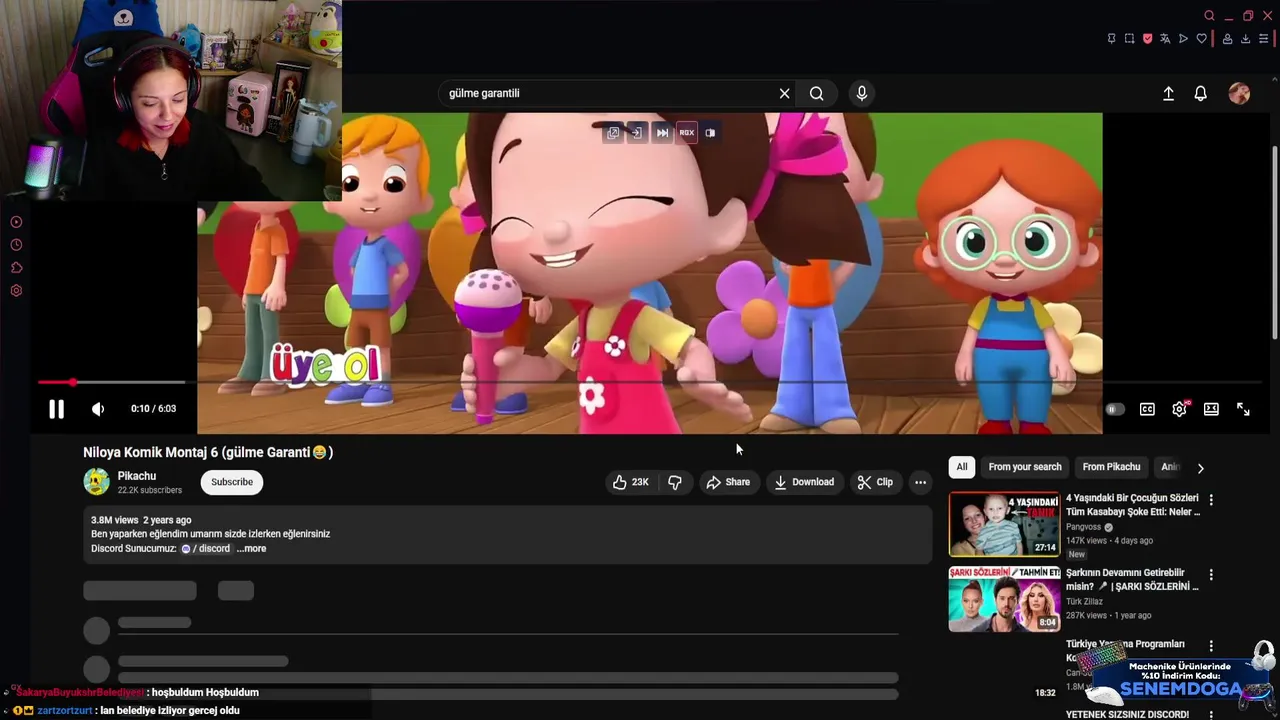This screenshot has width=1280, height=720.
Task: Open the Pikachu channel avatar
Action: (96, 482)
